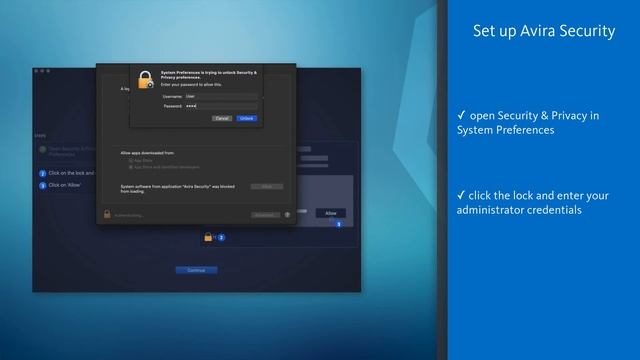Open the help question mark button
This screenshot has height=360, width=640.
click(287, 215)
